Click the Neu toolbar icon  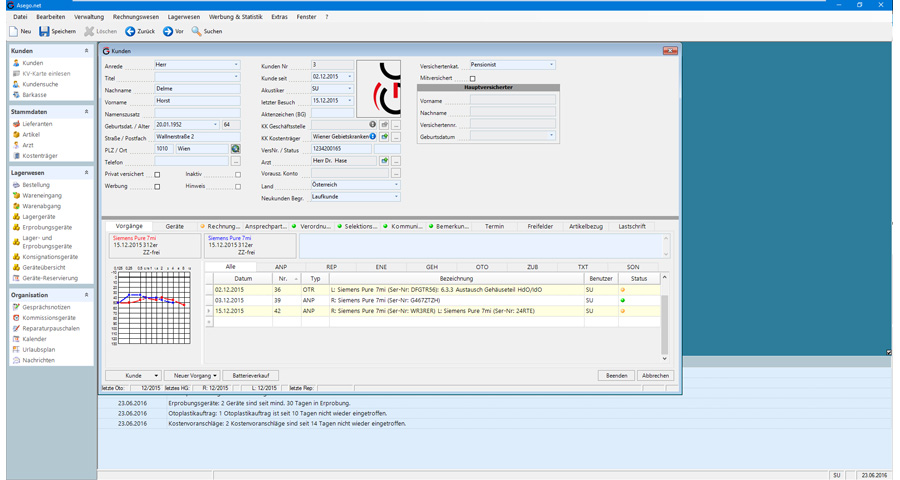[x=13, y=32]
